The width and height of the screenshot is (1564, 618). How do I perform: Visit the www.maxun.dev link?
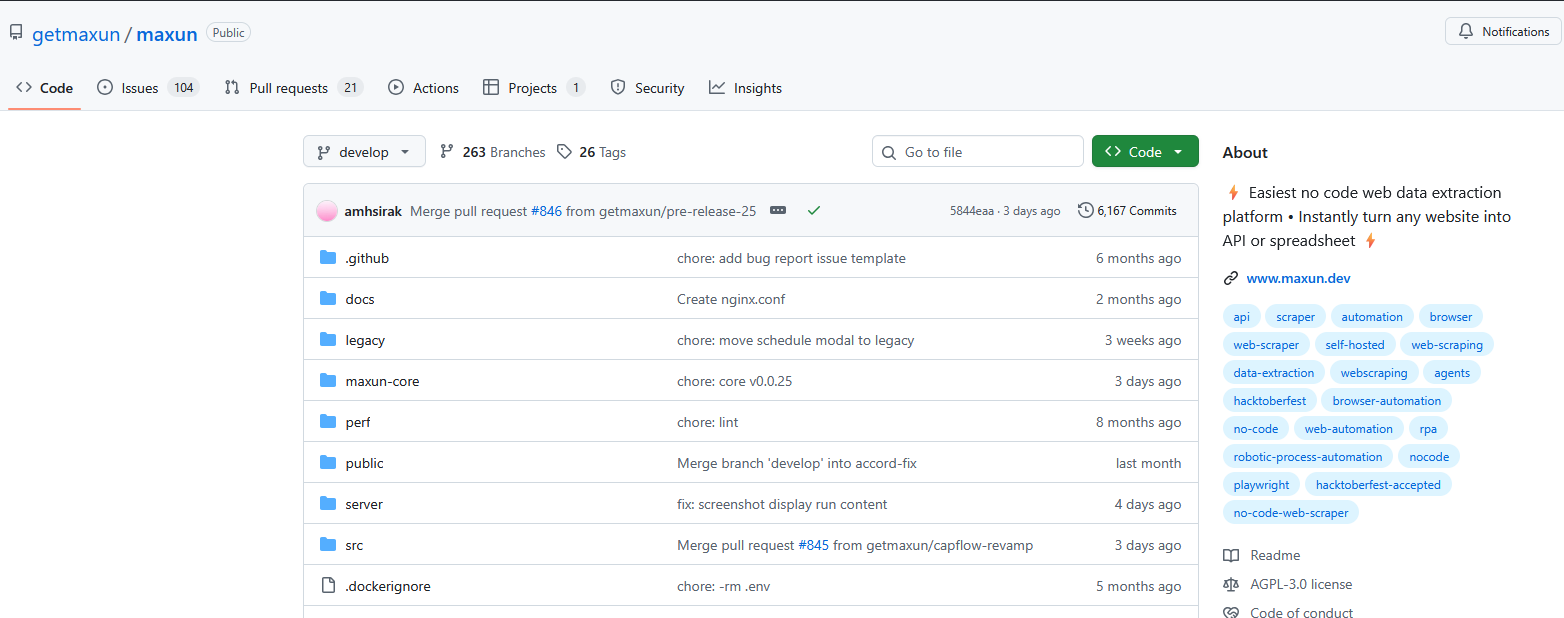pyautogui.click(x=1298, y=278)
